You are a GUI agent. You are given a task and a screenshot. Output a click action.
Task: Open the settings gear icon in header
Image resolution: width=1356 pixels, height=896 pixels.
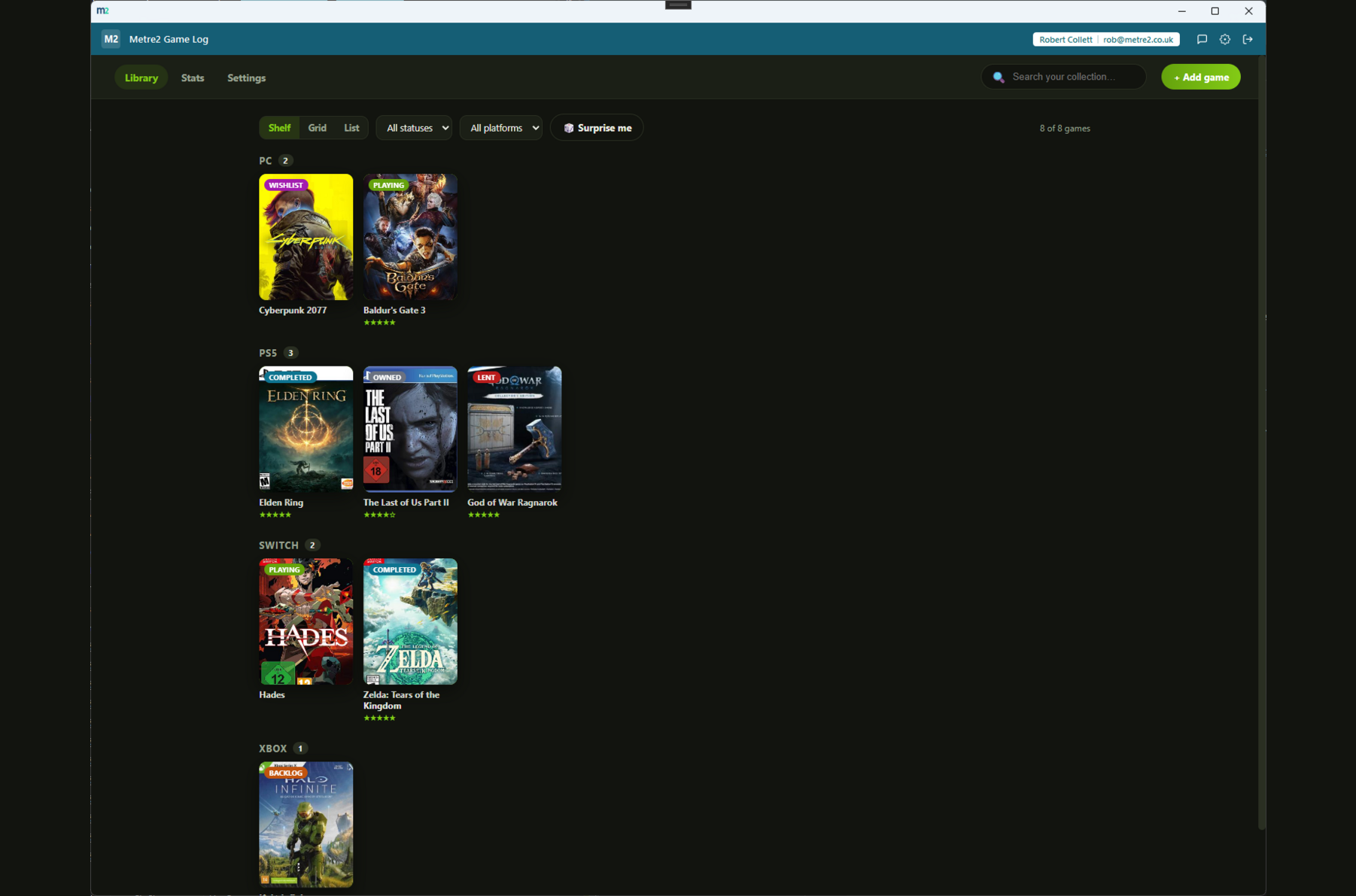click(x=1225, y=39)
